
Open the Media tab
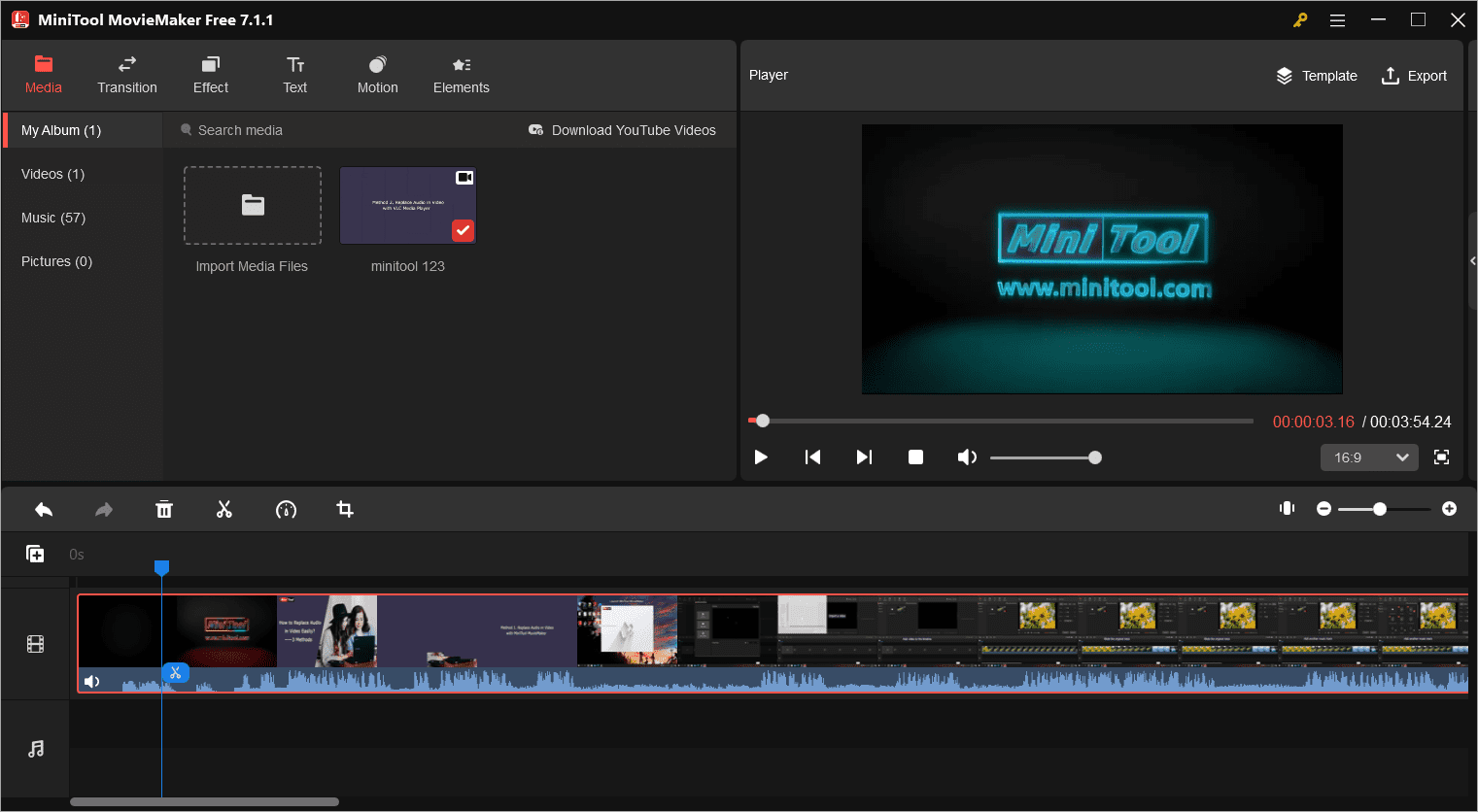pos(44,76)
